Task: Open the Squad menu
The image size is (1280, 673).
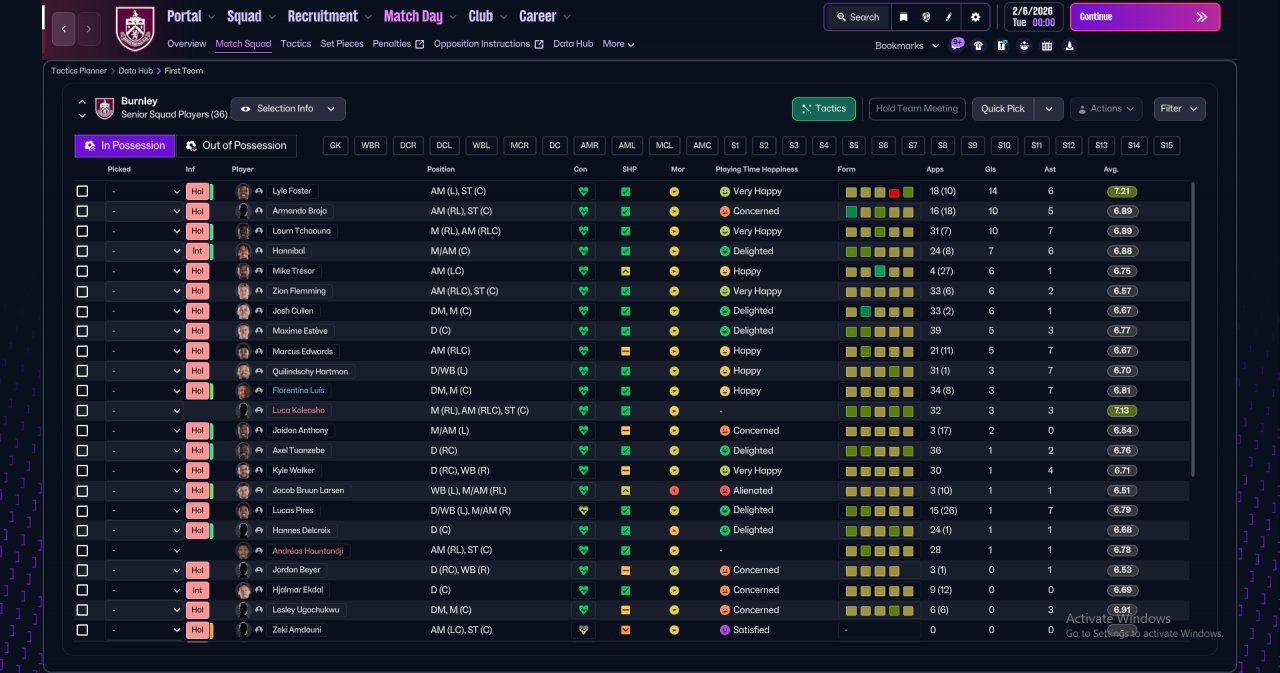Action: coord(250,16)
